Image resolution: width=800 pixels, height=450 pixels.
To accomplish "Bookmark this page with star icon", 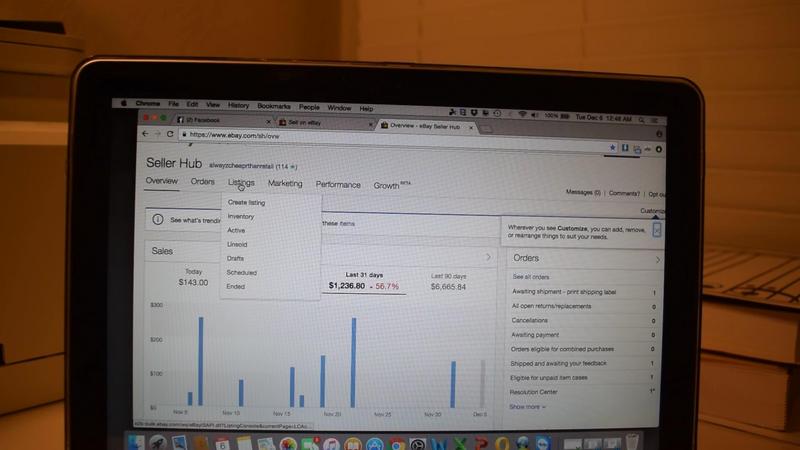I will point(612,147).
